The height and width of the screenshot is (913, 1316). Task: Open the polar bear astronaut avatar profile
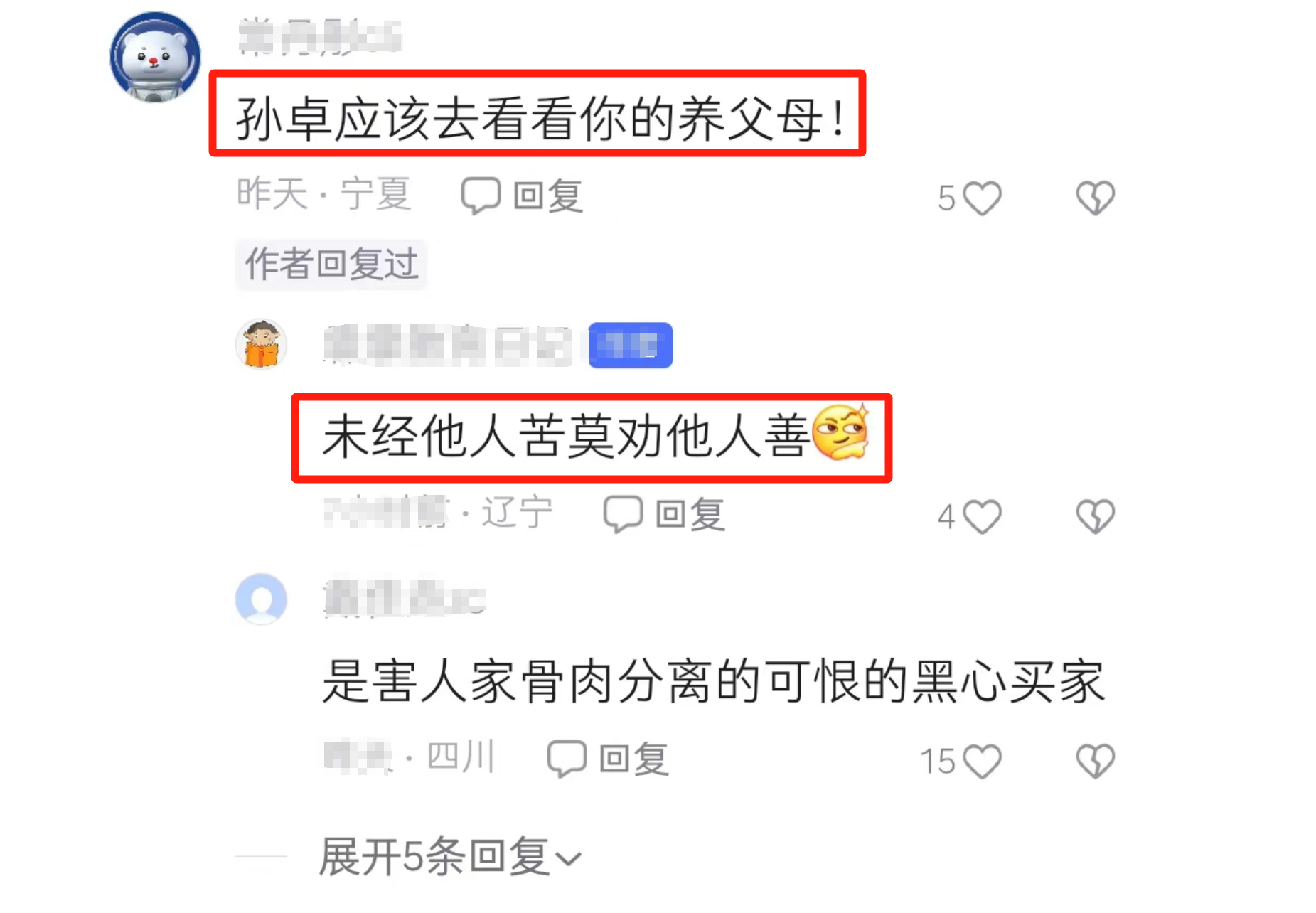[x=155, y=57]
